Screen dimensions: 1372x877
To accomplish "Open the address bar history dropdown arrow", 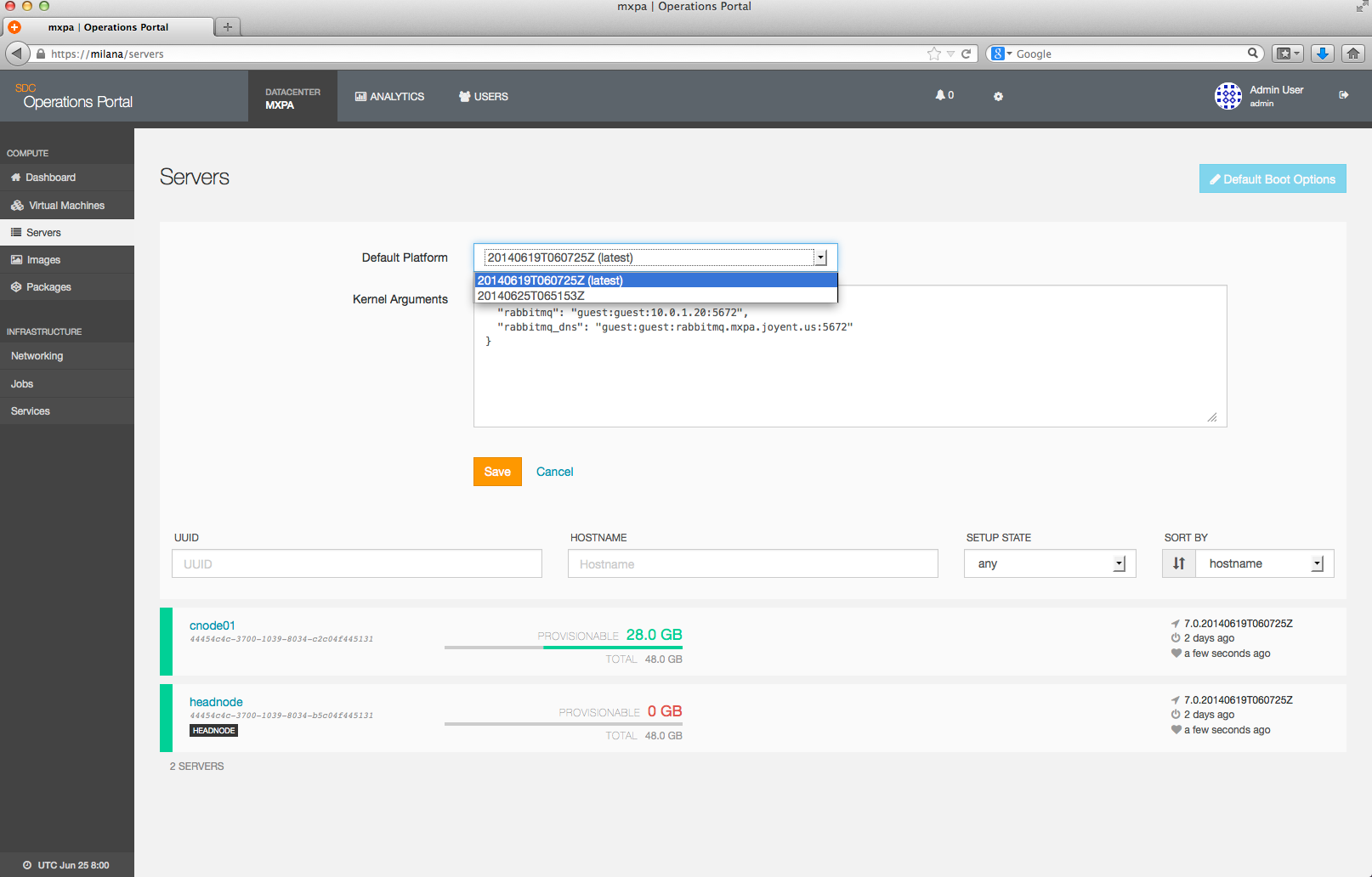I will pos(951,54).
